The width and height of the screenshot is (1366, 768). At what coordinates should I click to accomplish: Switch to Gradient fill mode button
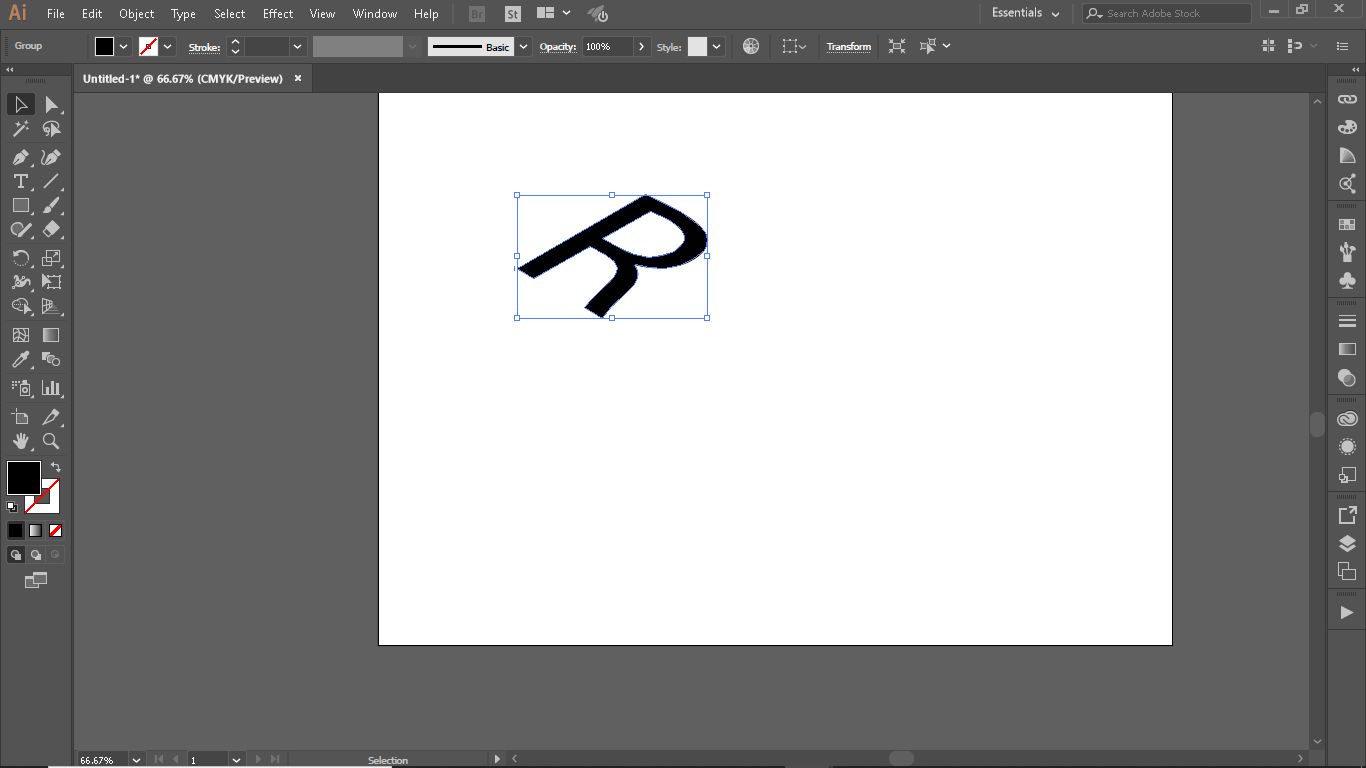(35, 530)
